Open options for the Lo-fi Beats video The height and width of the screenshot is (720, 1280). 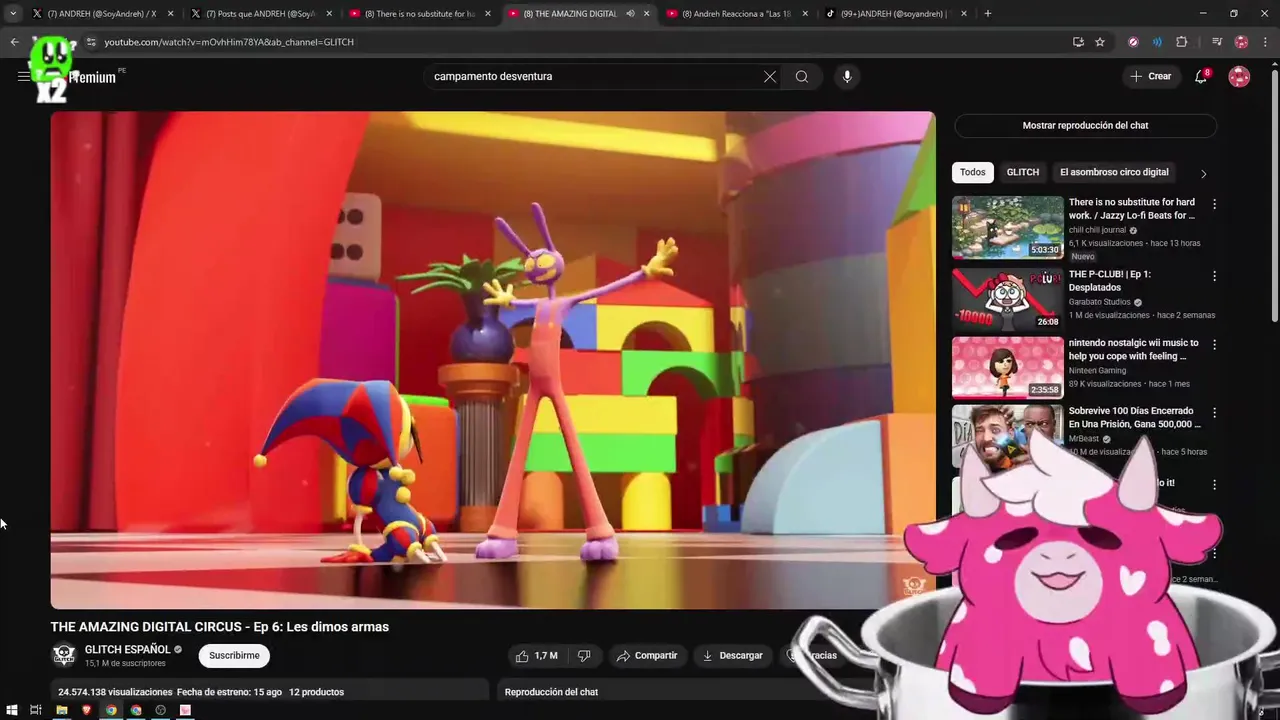coord(1214,204)
